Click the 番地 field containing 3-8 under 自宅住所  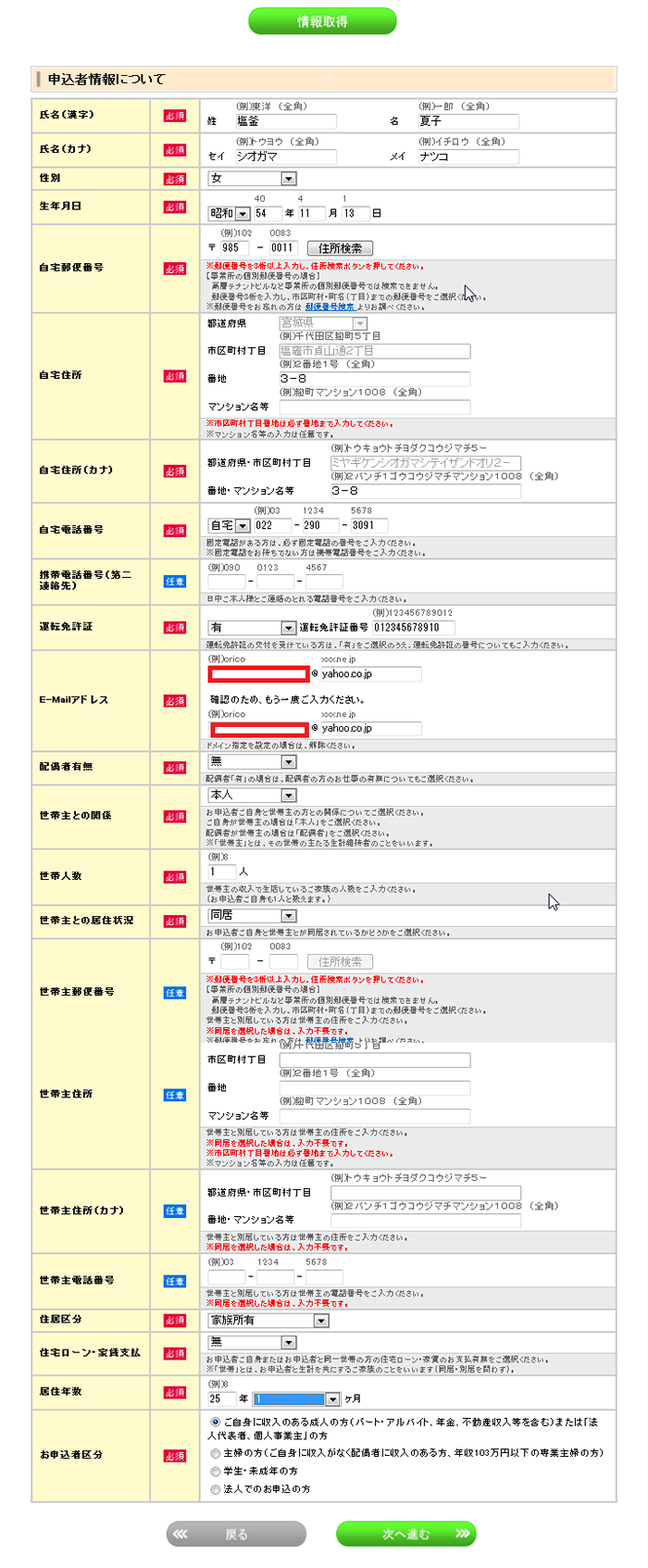pos(375,379)
